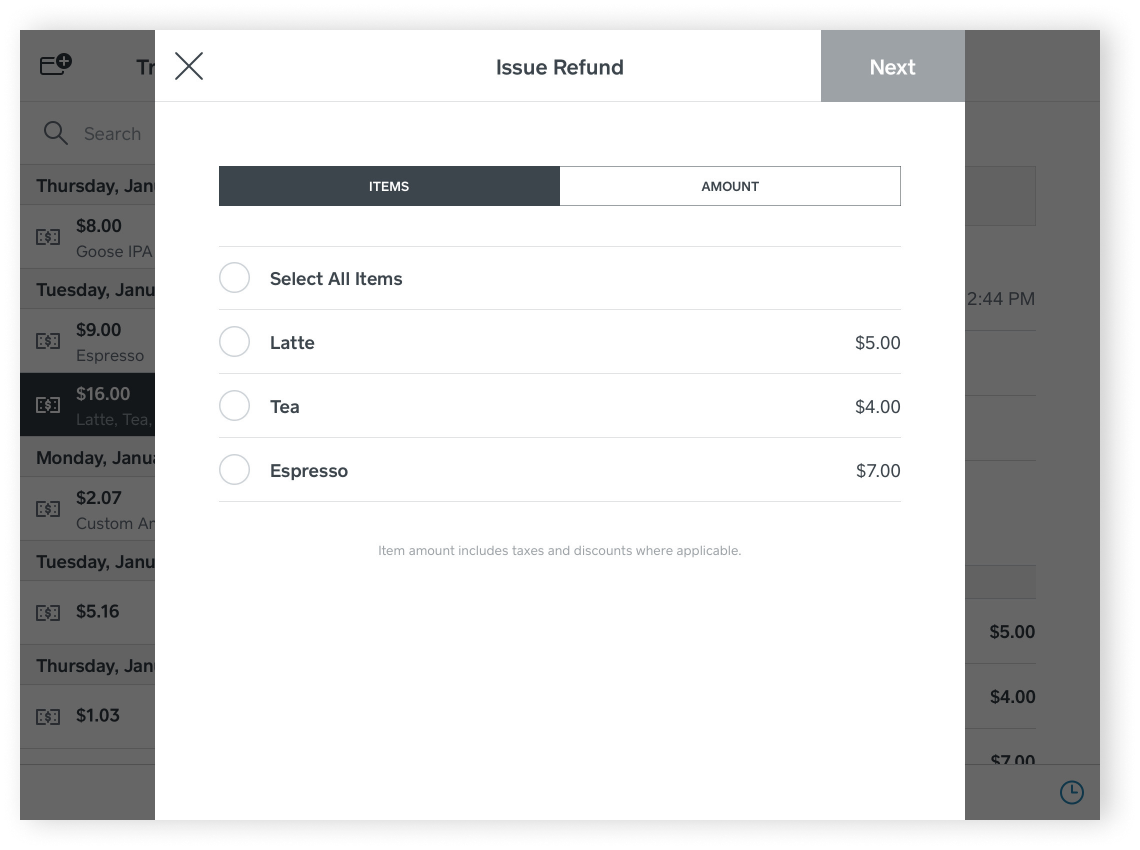Click the clock history icon

1071,793
